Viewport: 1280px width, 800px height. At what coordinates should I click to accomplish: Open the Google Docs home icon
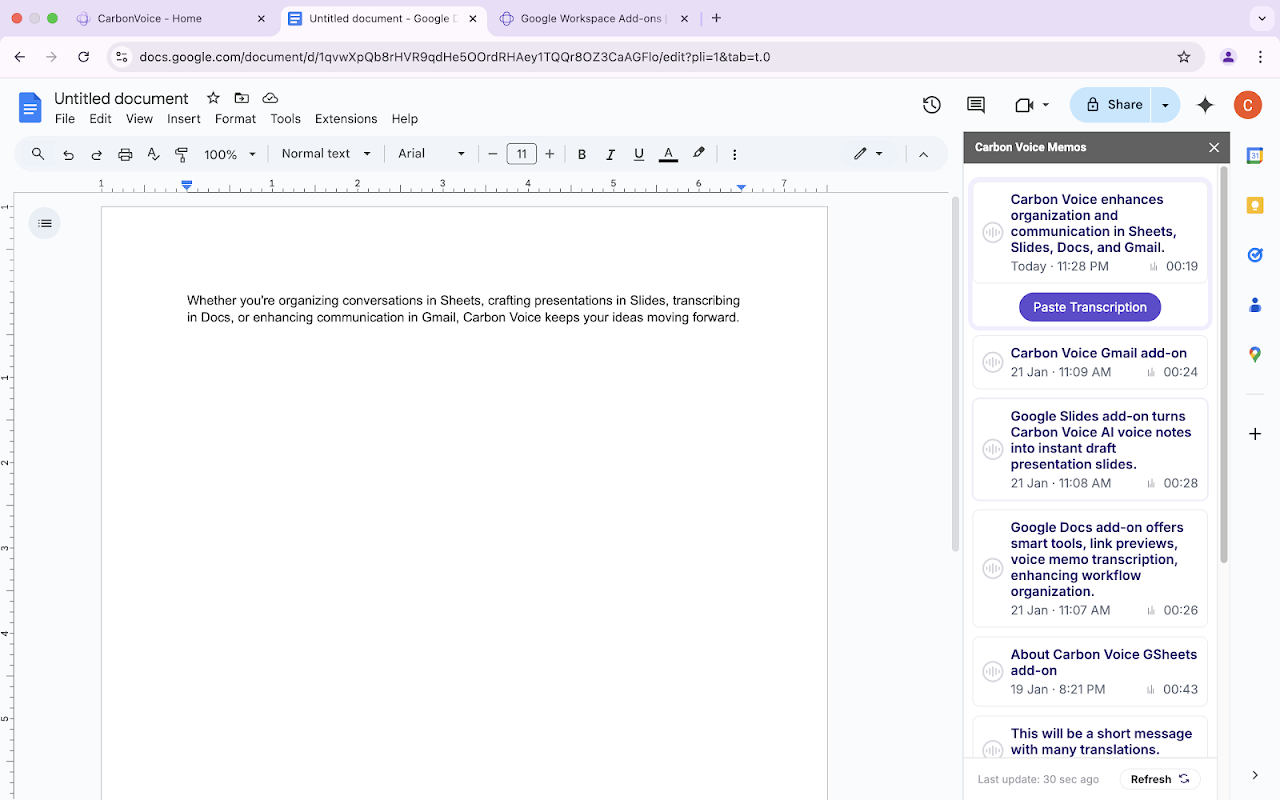(x=31, y=107)
